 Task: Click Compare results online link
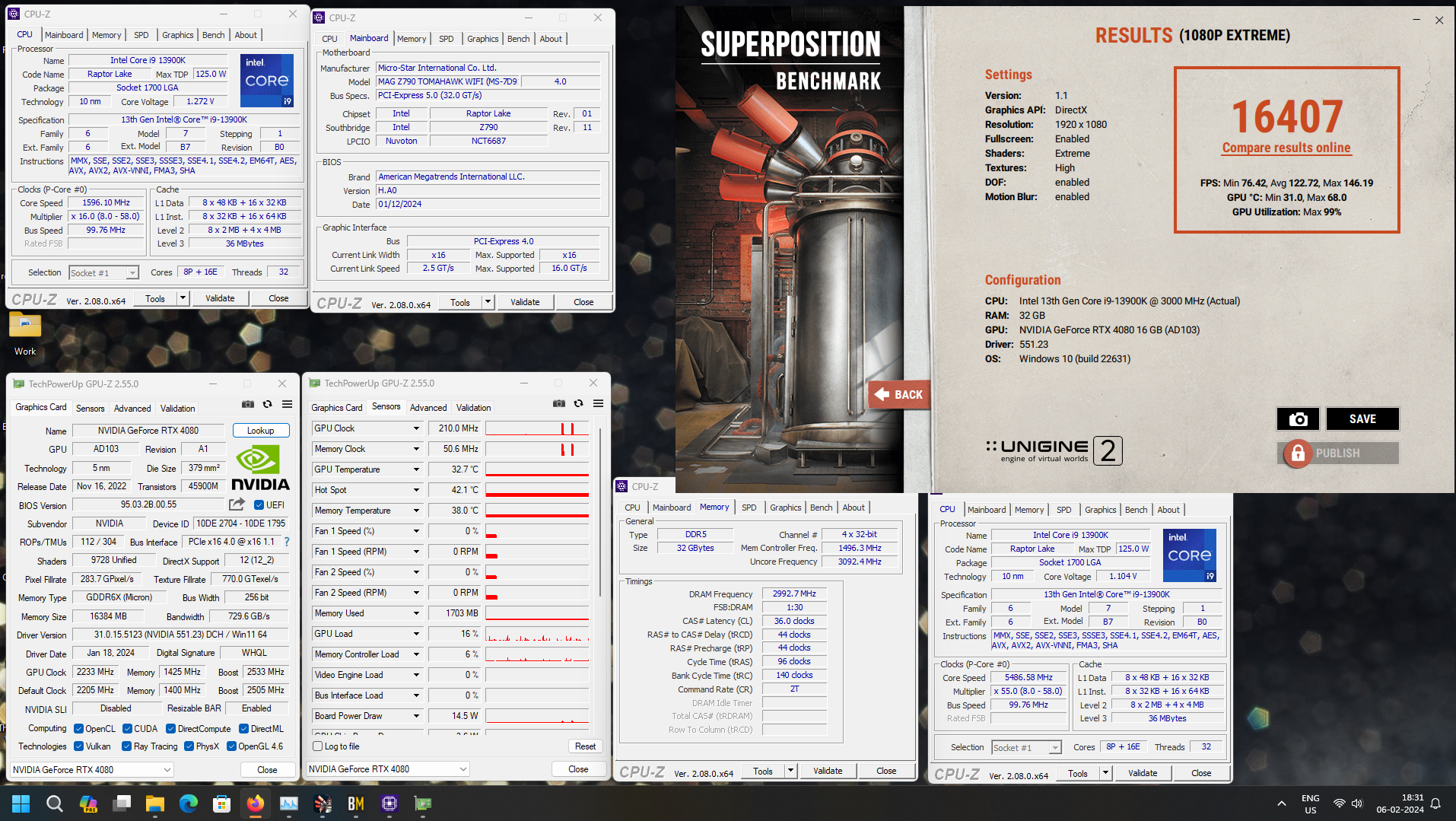tap(1286, 148)
